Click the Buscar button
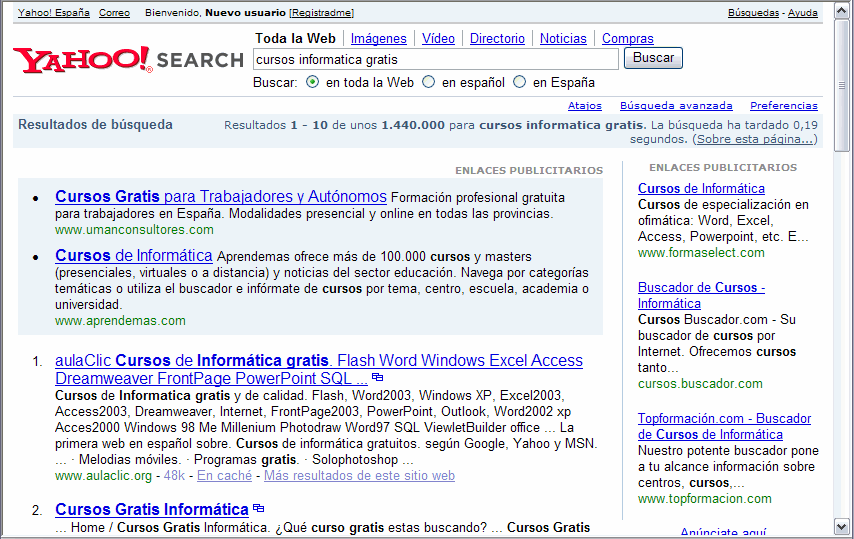The width and height of the screenshot is (854, 539). tap(653, 58)
